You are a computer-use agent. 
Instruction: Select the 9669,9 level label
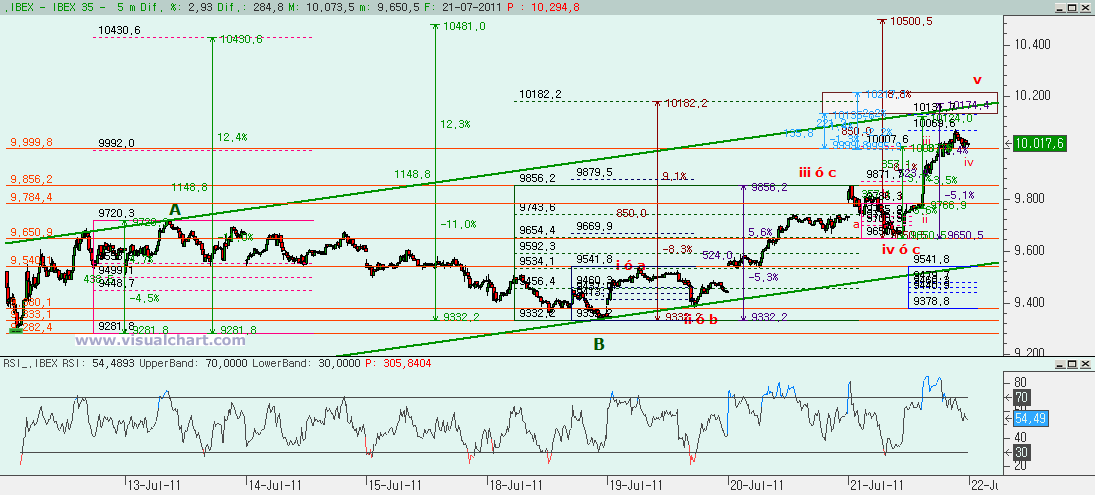[594, 226]
